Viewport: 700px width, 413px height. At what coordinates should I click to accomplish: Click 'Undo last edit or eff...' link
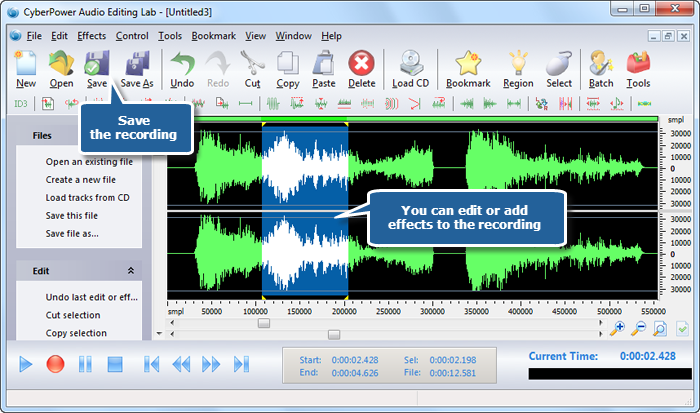(92, 297)
